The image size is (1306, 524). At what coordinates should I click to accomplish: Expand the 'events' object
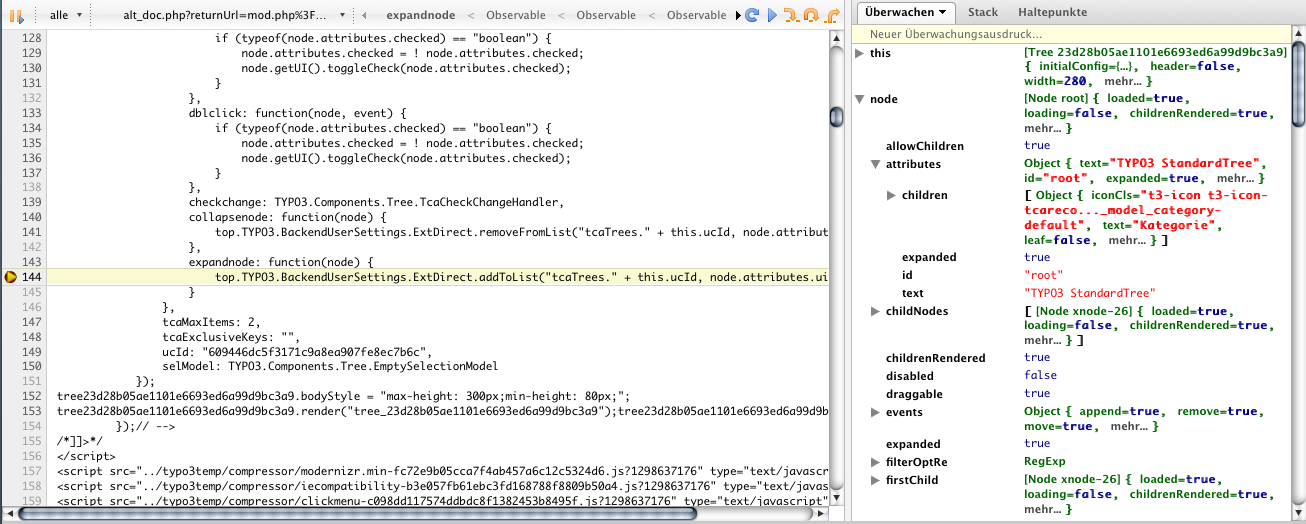point(875,411)
